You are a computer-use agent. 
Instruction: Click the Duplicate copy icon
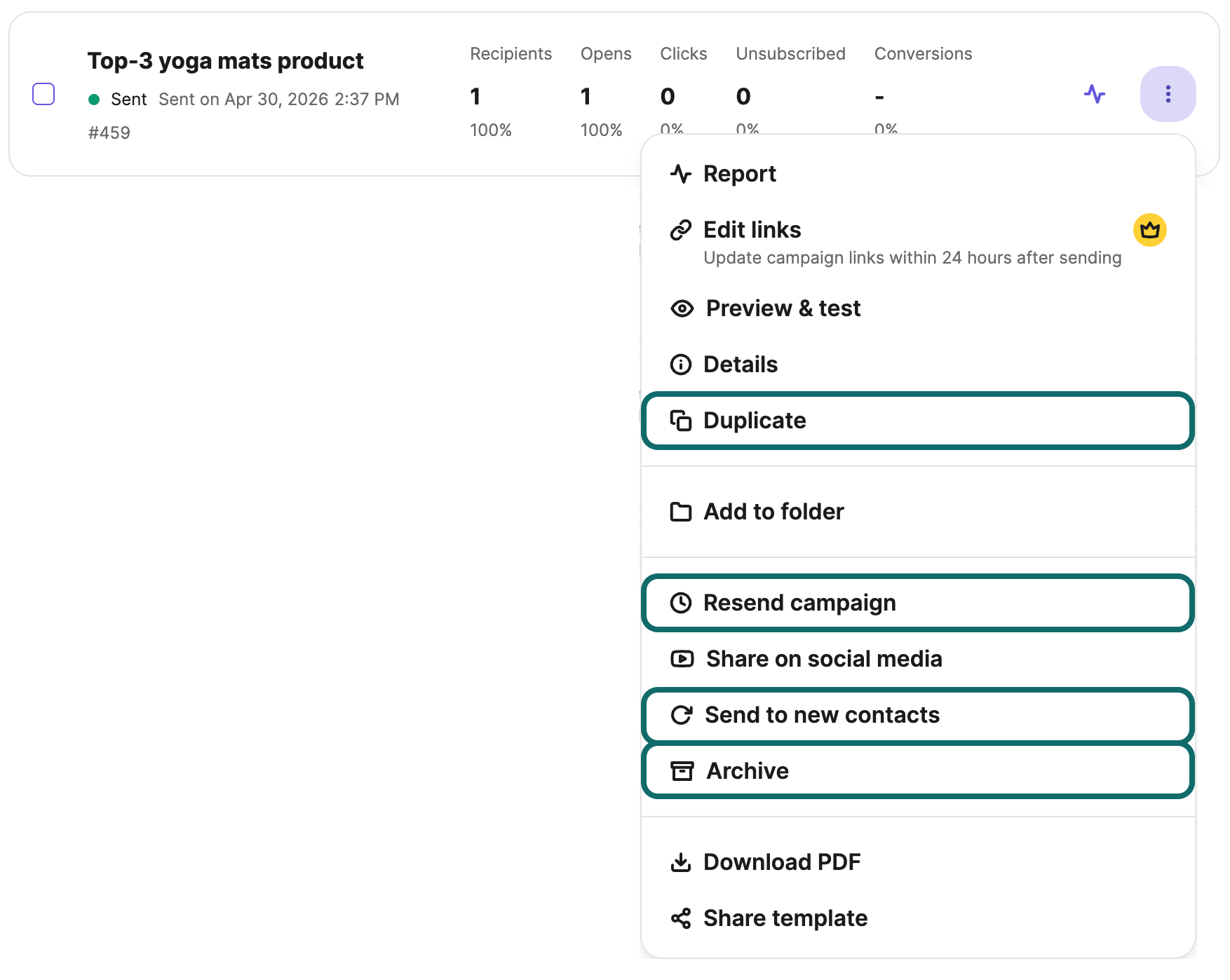point(681,421)
